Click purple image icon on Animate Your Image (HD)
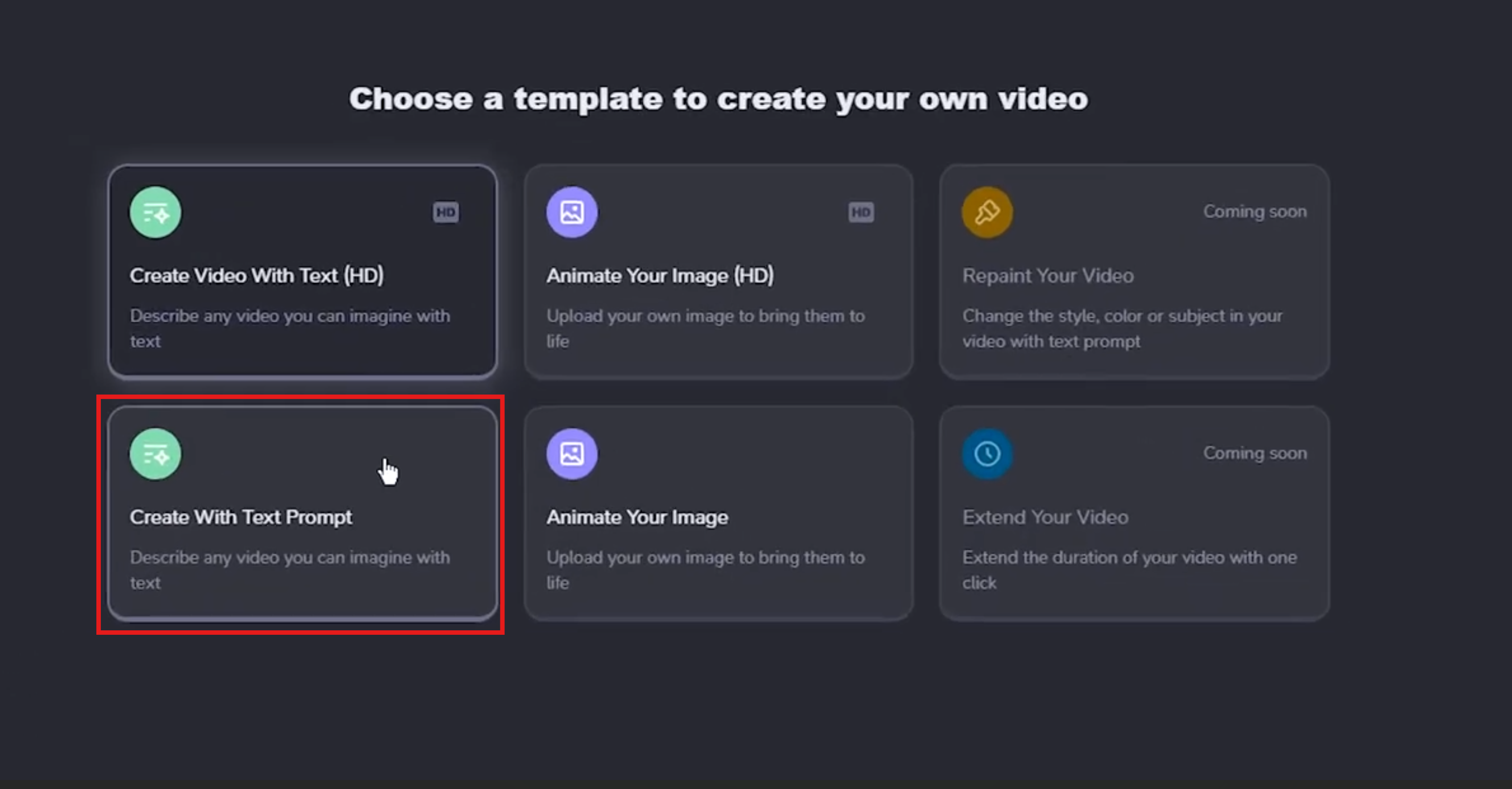 [x=572, y=212]
